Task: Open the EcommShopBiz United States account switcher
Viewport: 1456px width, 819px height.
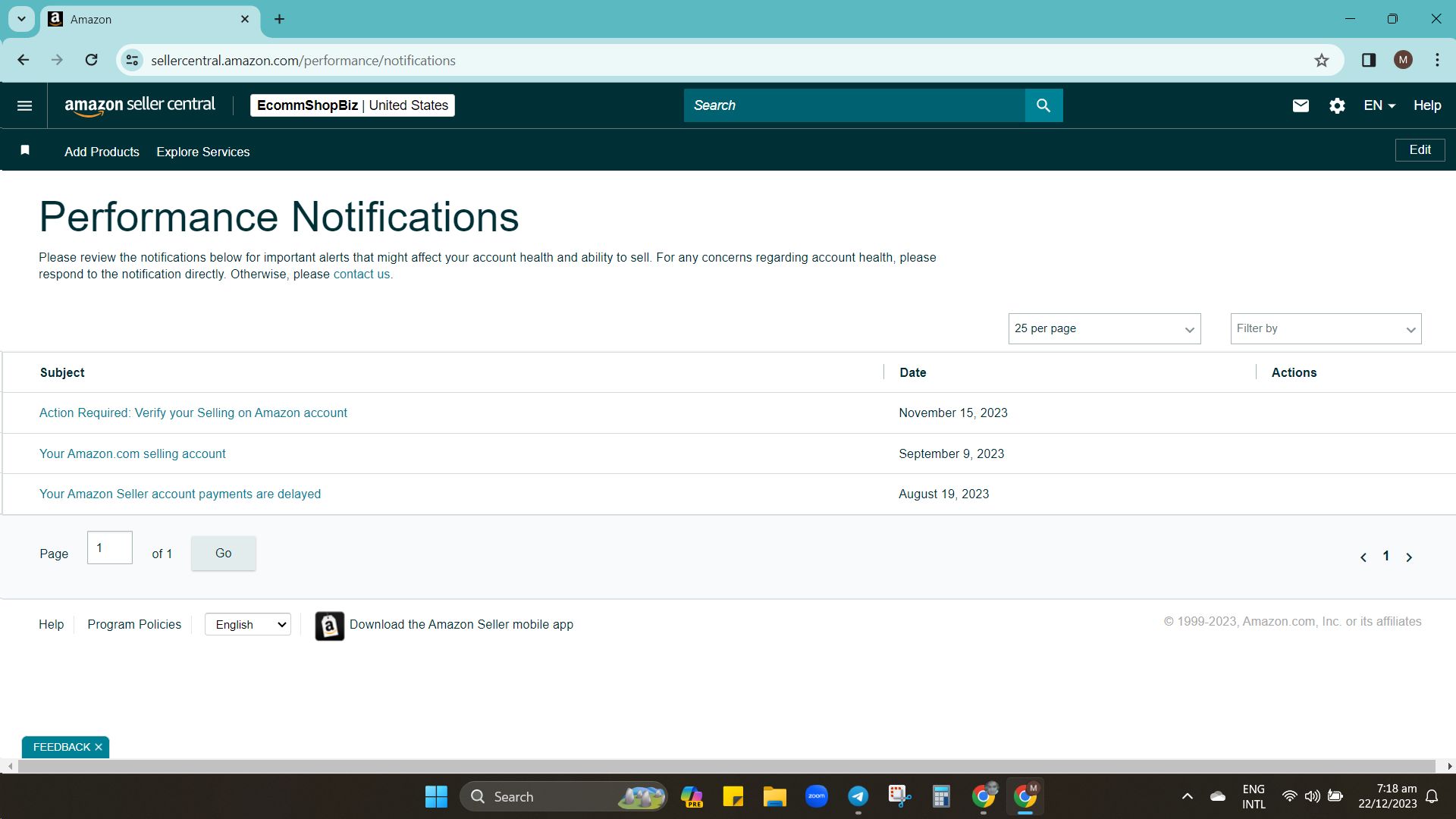Action: (353, 105)
